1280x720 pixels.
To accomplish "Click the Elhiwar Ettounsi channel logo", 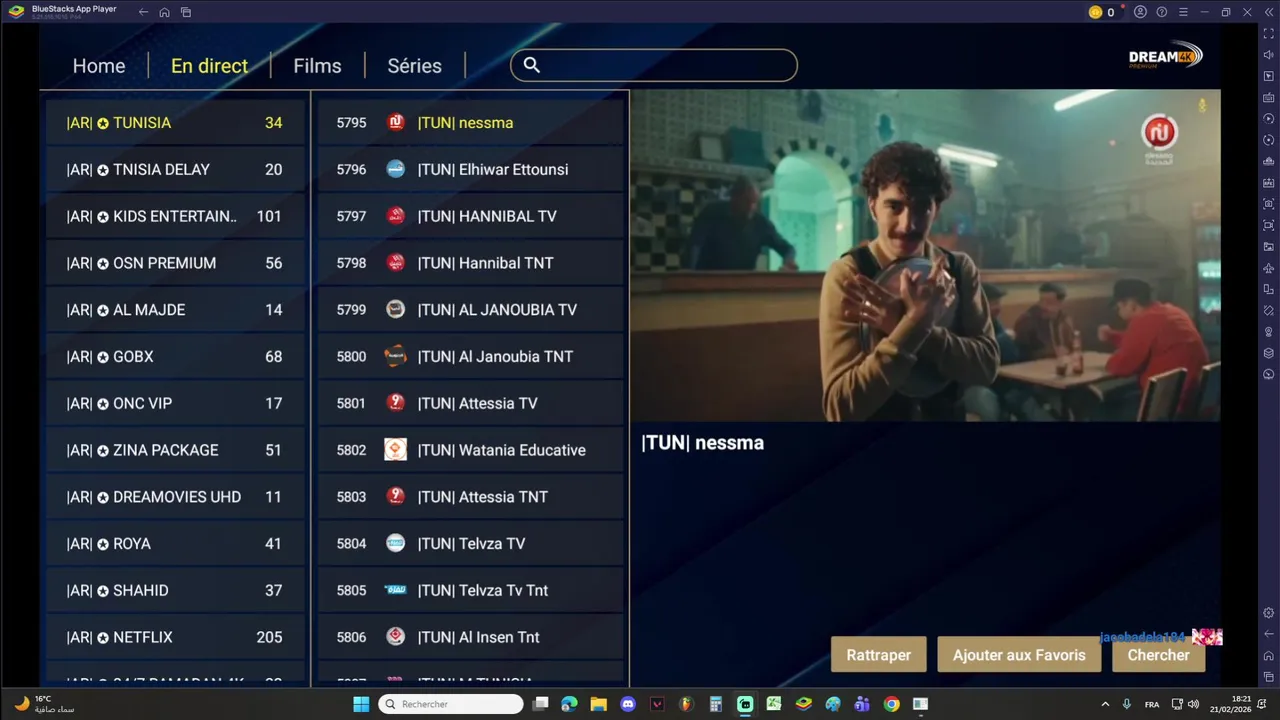I will coord(396,169).
